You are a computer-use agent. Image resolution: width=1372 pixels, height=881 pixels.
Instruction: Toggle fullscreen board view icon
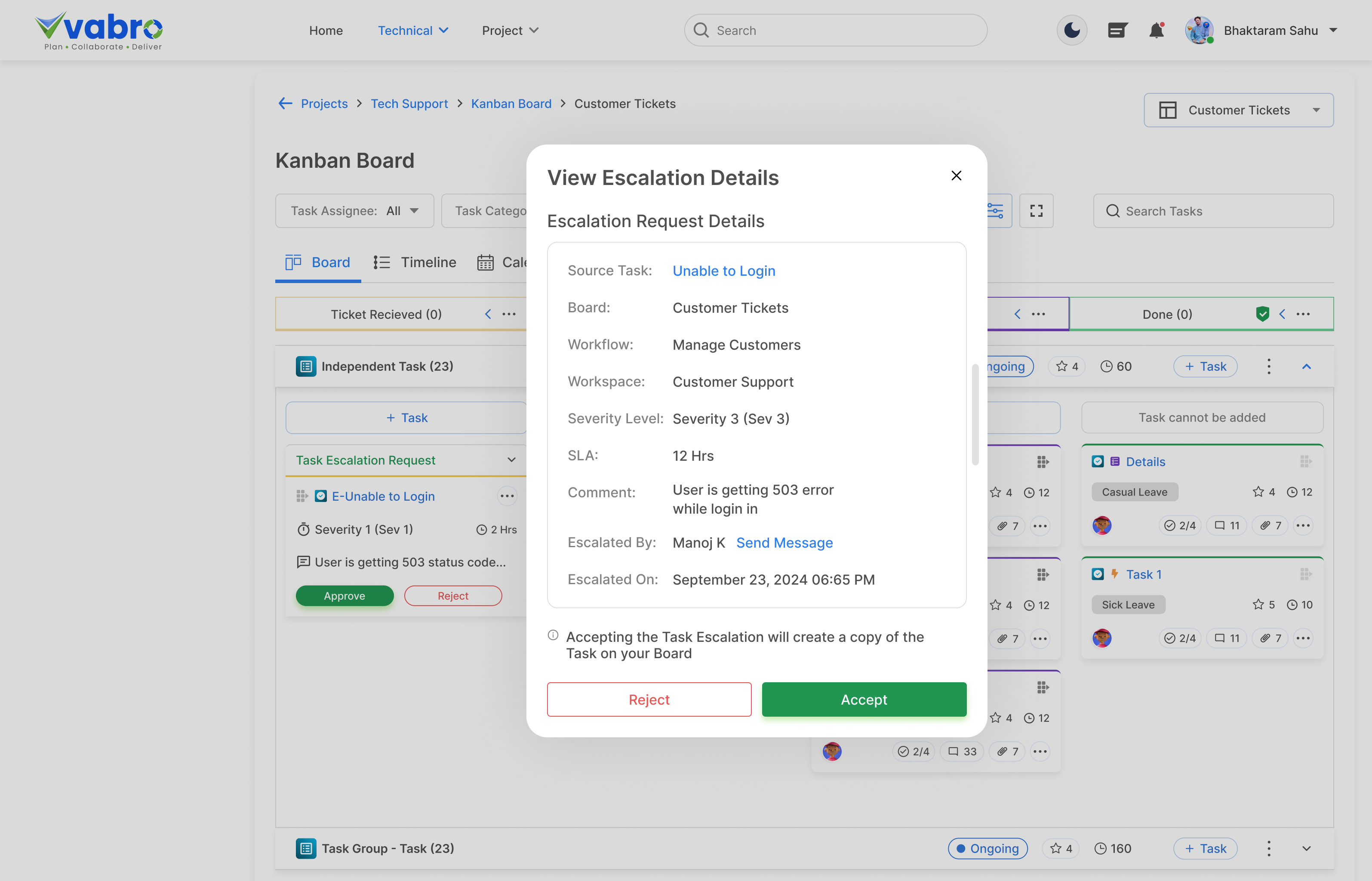pos(1036,210)
